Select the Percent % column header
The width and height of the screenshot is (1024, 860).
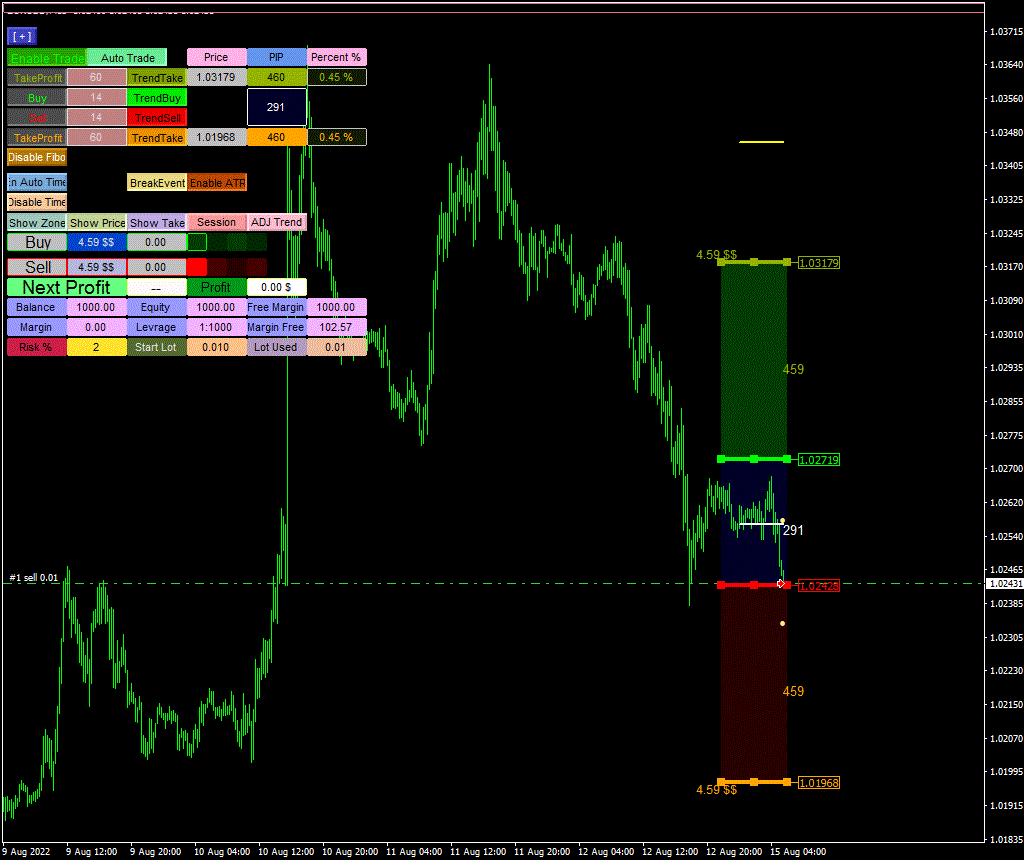[x=336, y=57]
